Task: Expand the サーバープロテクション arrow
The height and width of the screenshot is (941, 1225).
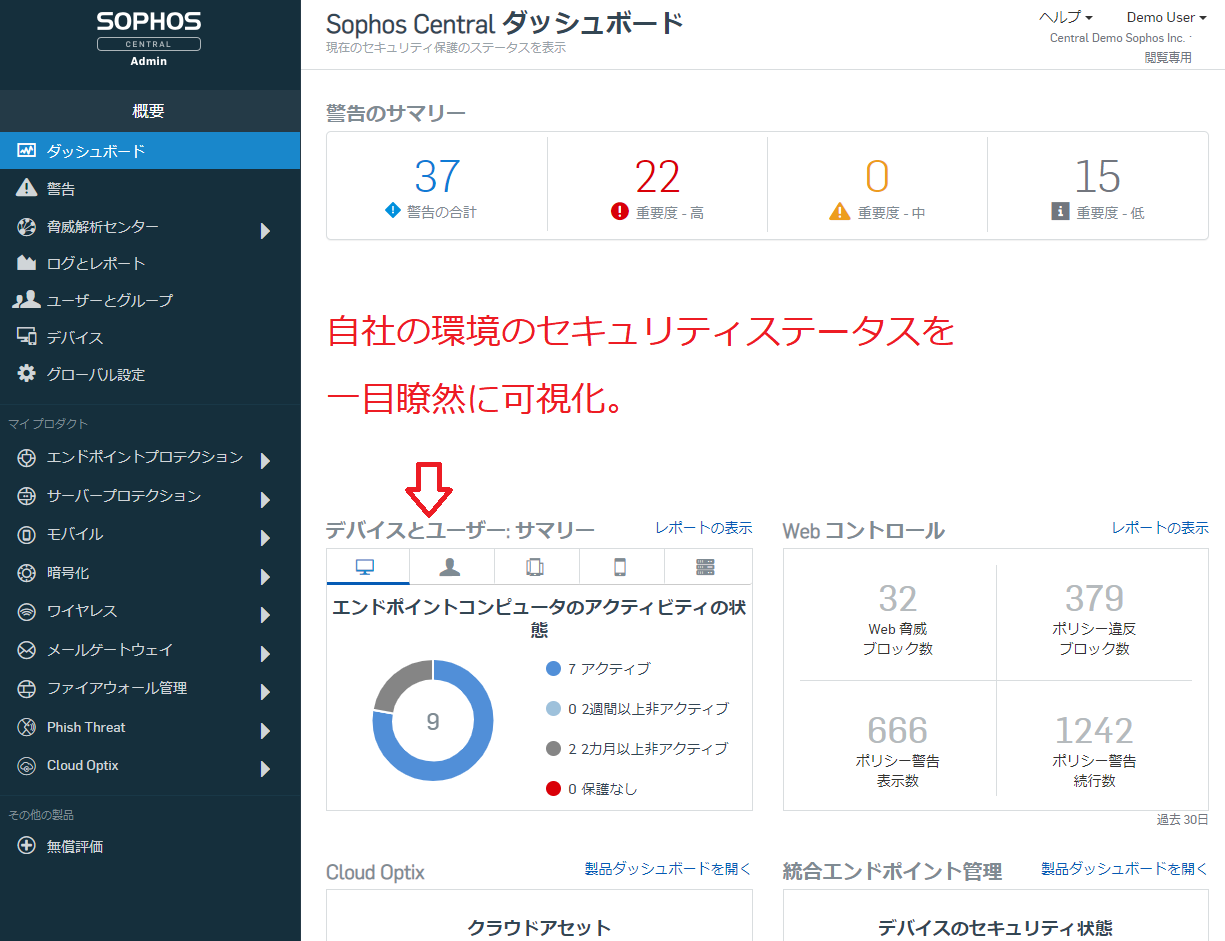Action: pos(265,500)
